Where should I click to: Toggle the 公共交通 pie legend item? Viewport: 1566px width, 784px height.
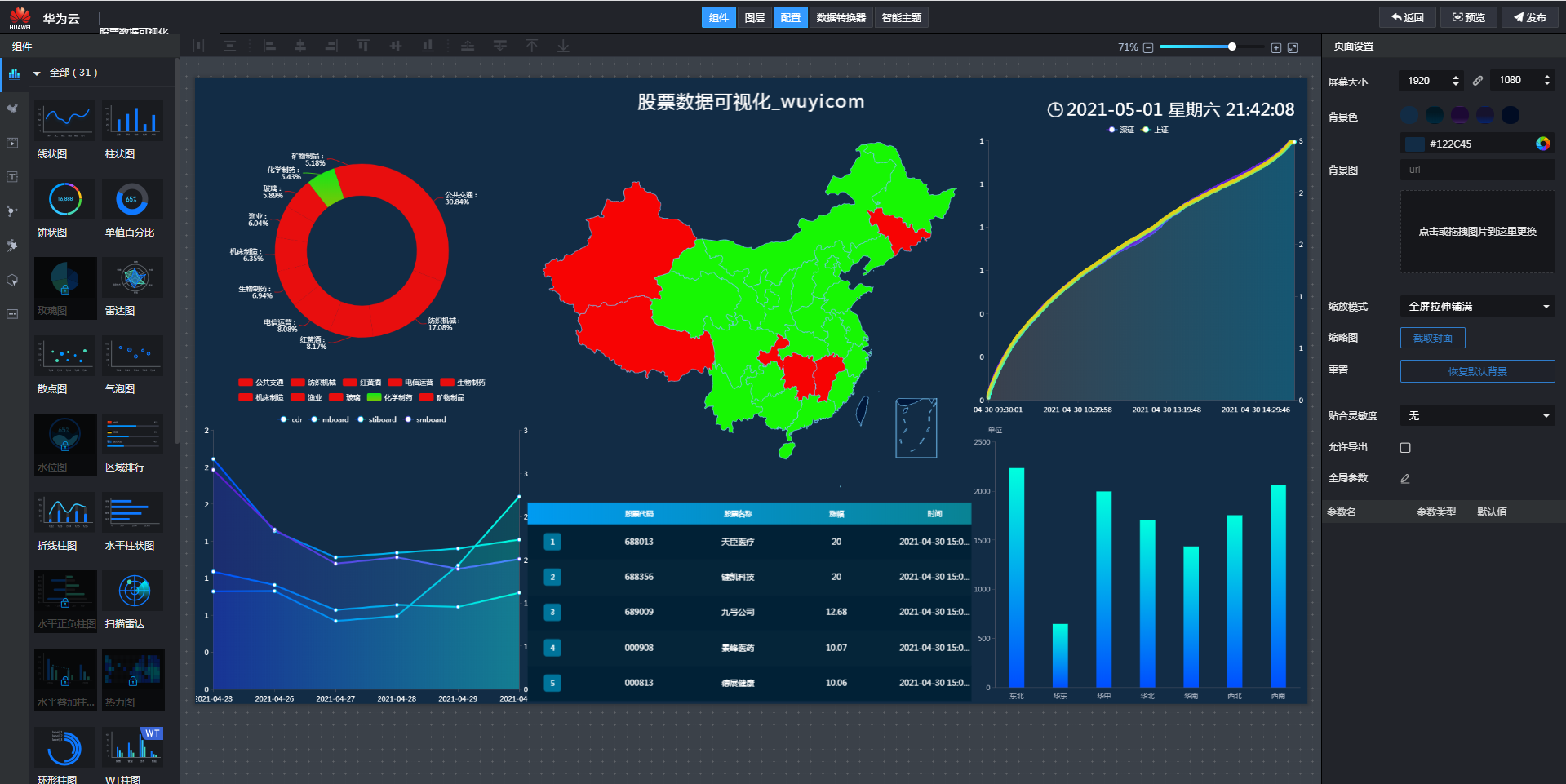click(x=261, y=383)
